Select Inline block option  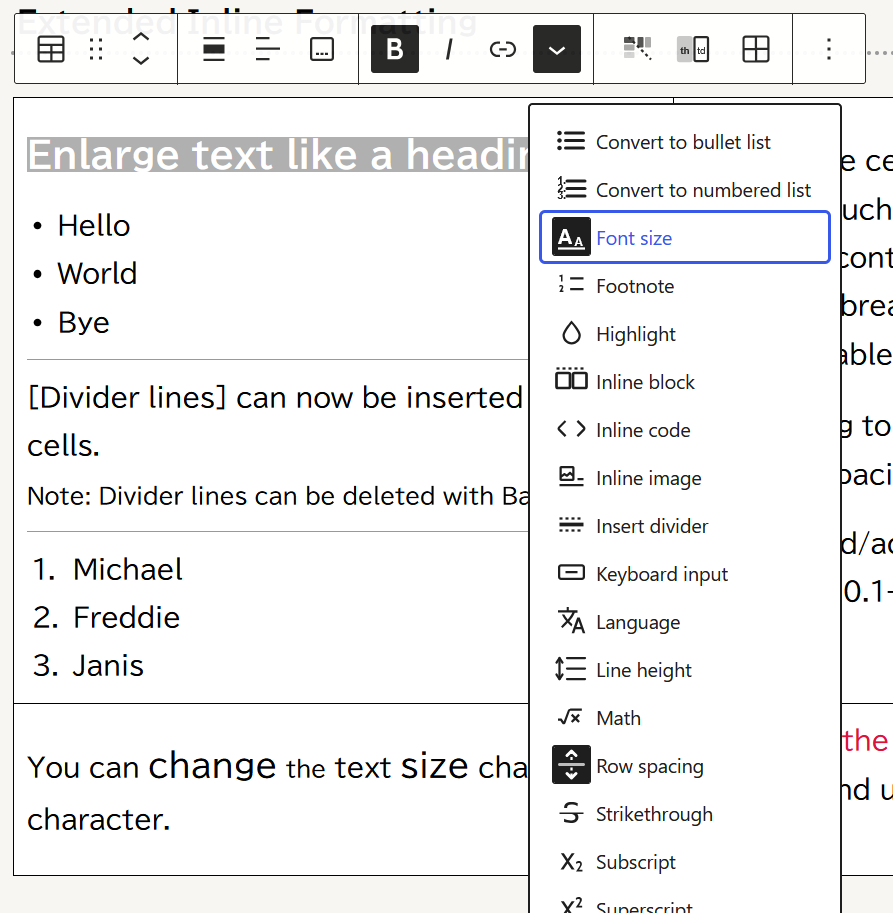pyautogui.click(x=685, y=382)
